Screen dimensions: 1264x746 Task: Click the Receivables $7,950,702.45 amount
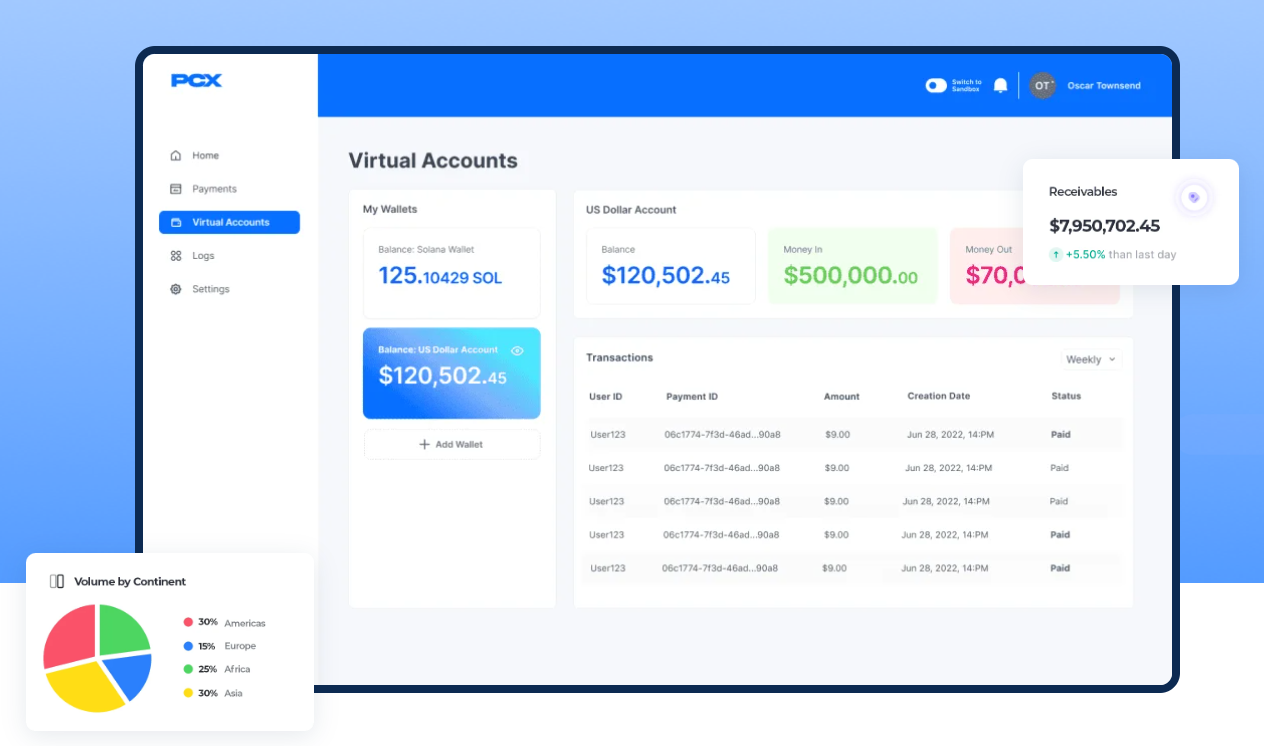(x=1104, y=226)
